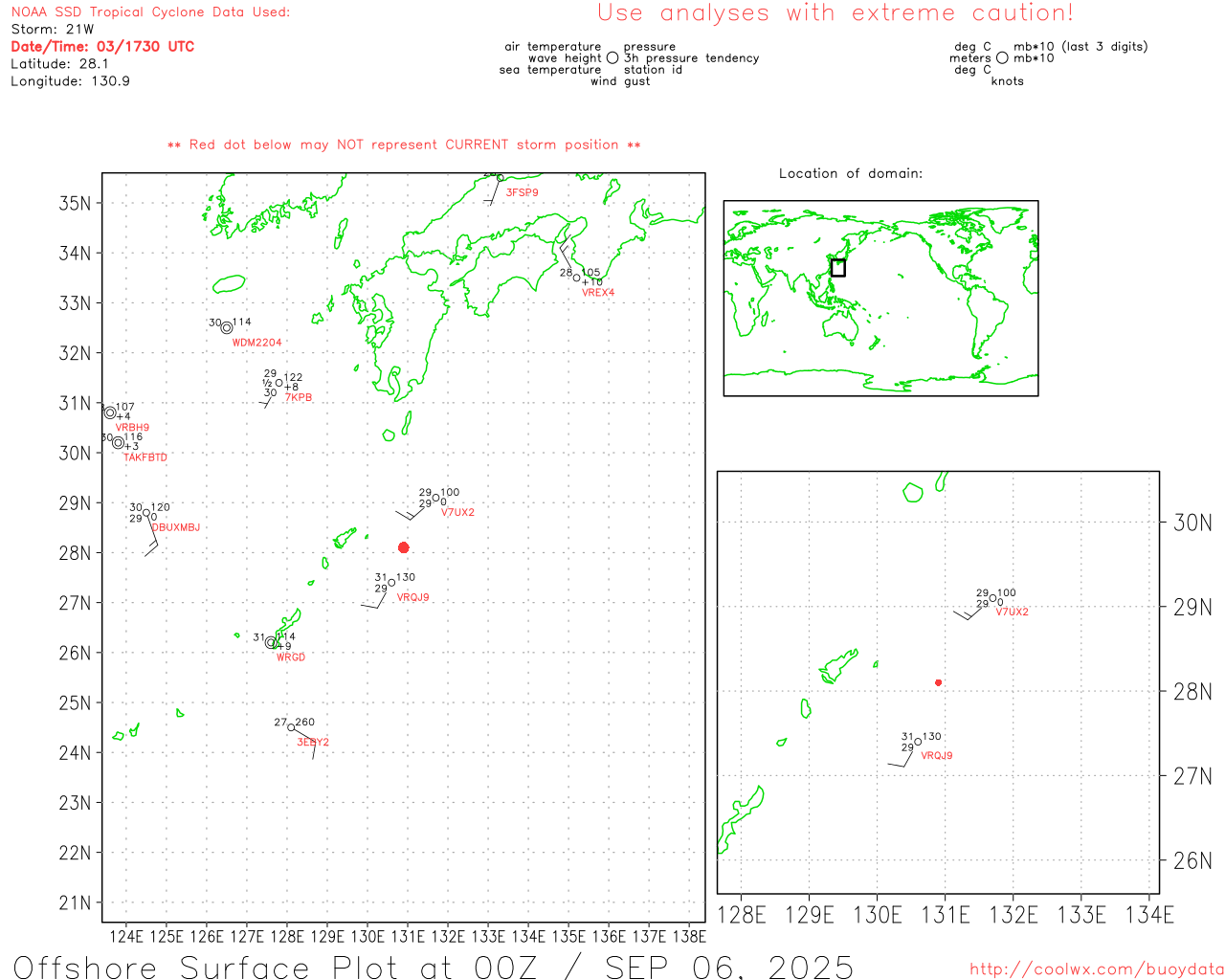Click pressure value 260 near 3EEY2

pyautogui.click(x=305, y=723)
